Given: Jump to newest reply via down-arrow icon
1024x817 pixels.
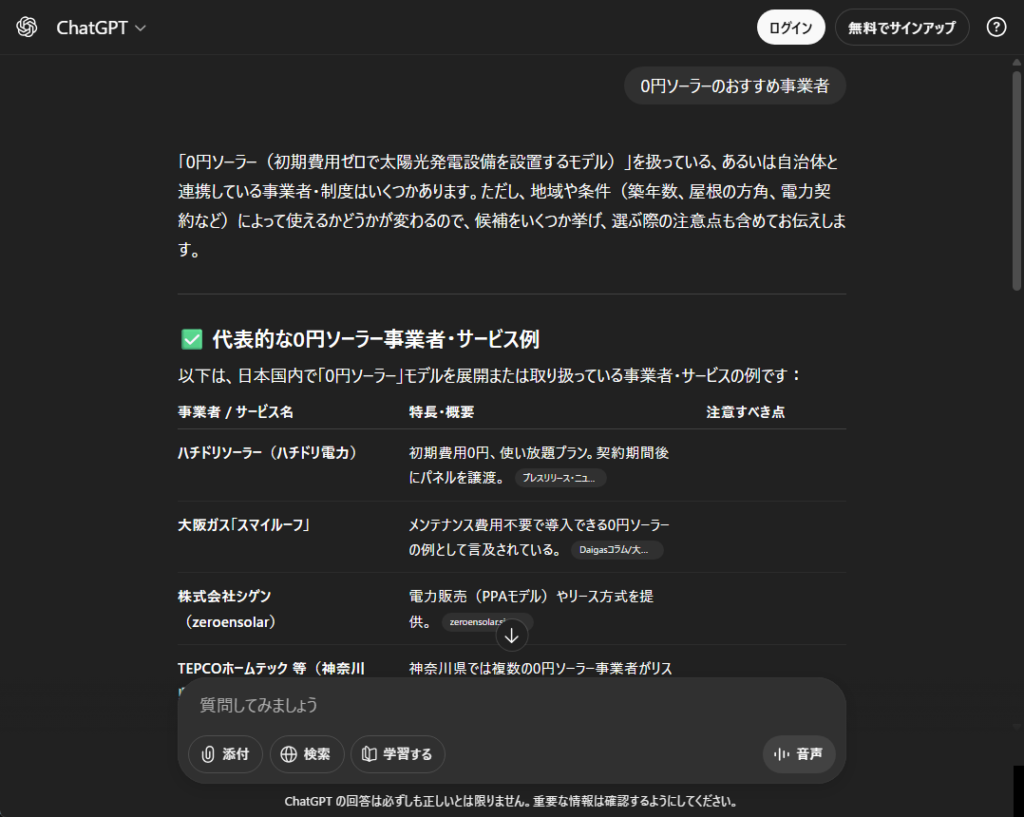Looking at the screenshot, I should (512, 635).
